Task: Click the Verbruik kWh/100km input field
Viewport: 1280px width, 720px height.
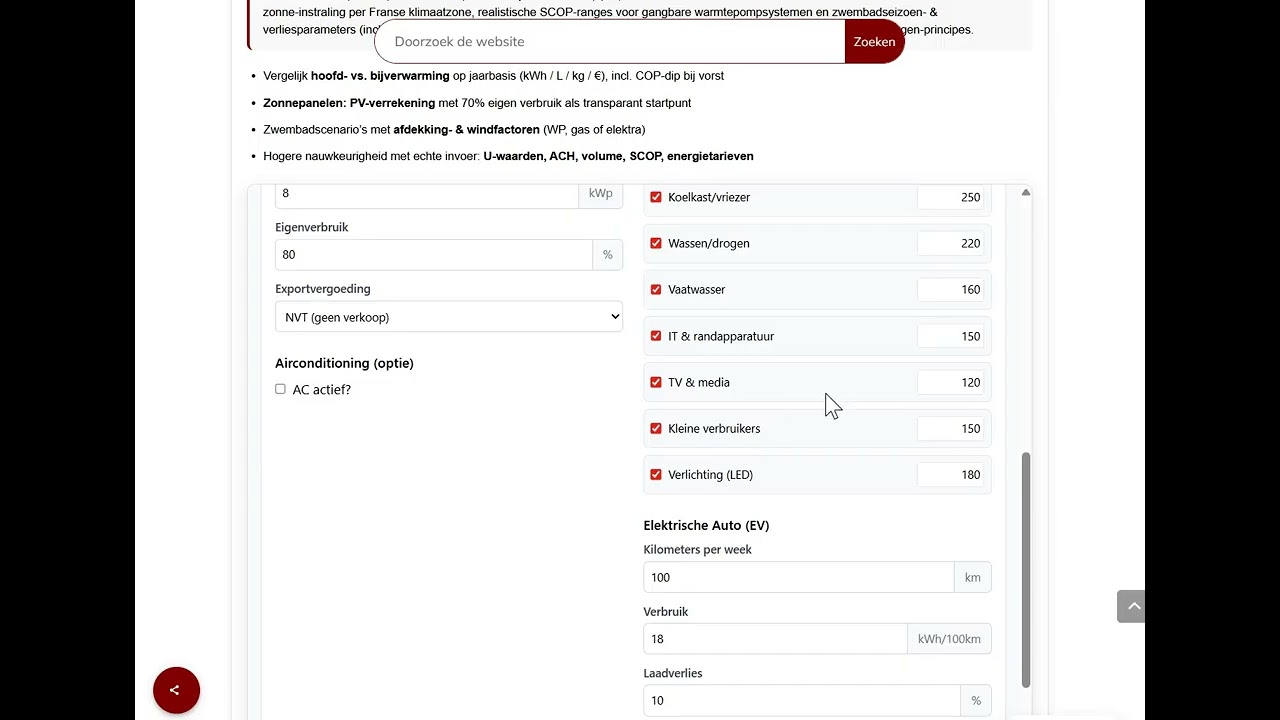Action: coord(775,639)
